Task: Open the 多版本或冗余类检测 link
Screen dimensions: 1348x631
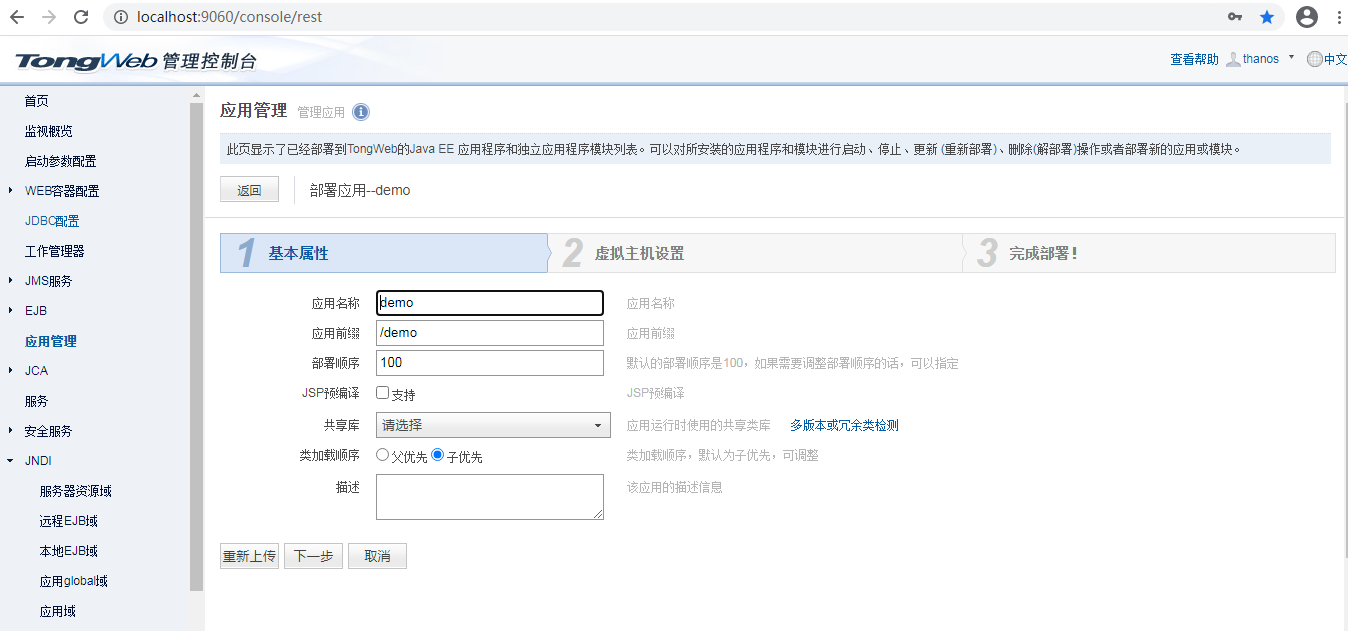Action: (x=844, y=425)
